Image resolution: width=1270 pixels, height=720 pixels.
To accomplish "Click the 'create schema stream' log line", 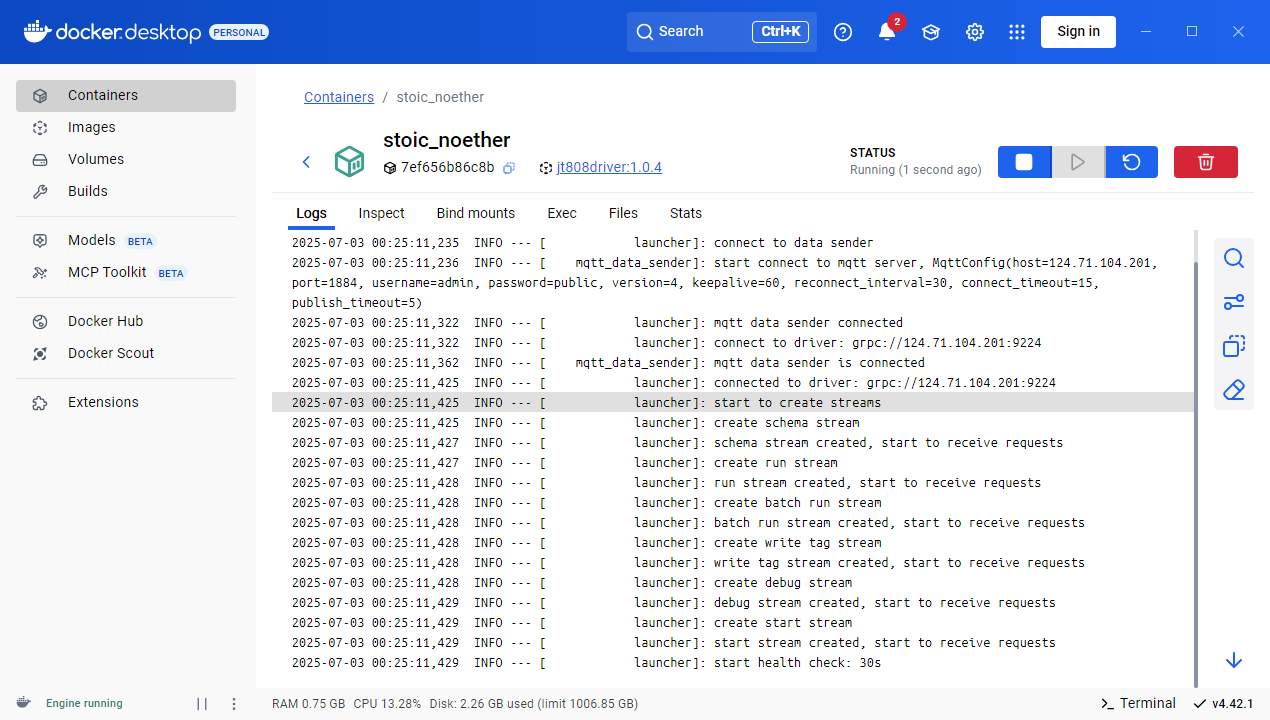I will coord(733,423).
